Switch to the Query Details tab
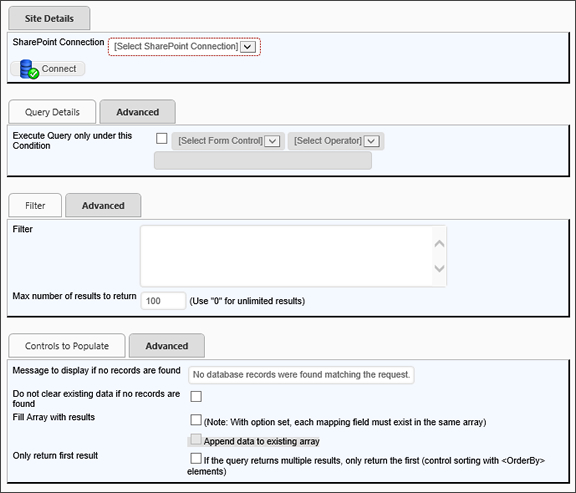 (52, 112)
